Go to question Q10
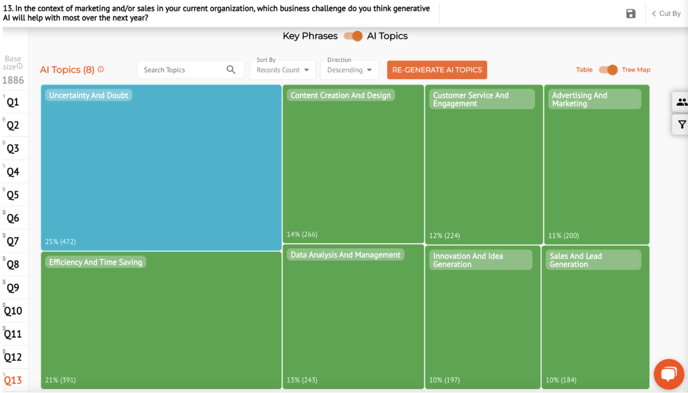 tap(13, 311)
